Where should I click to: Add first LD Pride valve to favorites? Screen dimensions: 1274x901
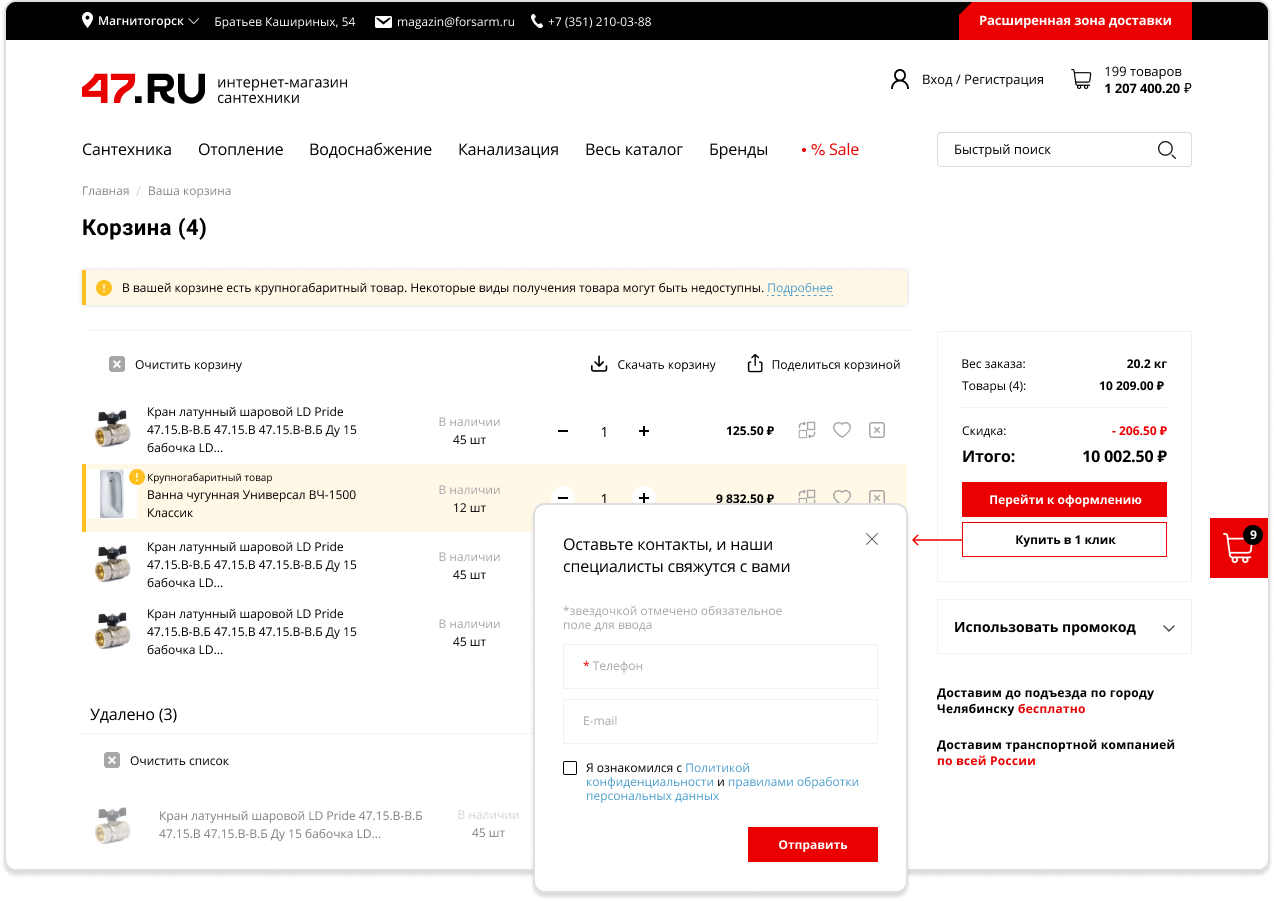[x=842, y=430]
